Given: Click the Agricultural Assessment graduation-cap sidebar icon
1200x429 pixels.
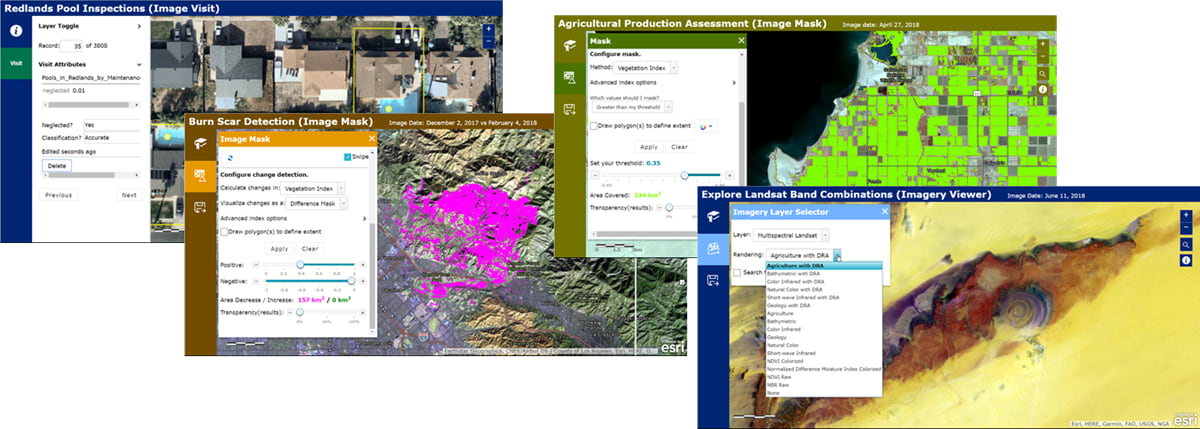Looking at the screenshot, I should click(569, 45).
